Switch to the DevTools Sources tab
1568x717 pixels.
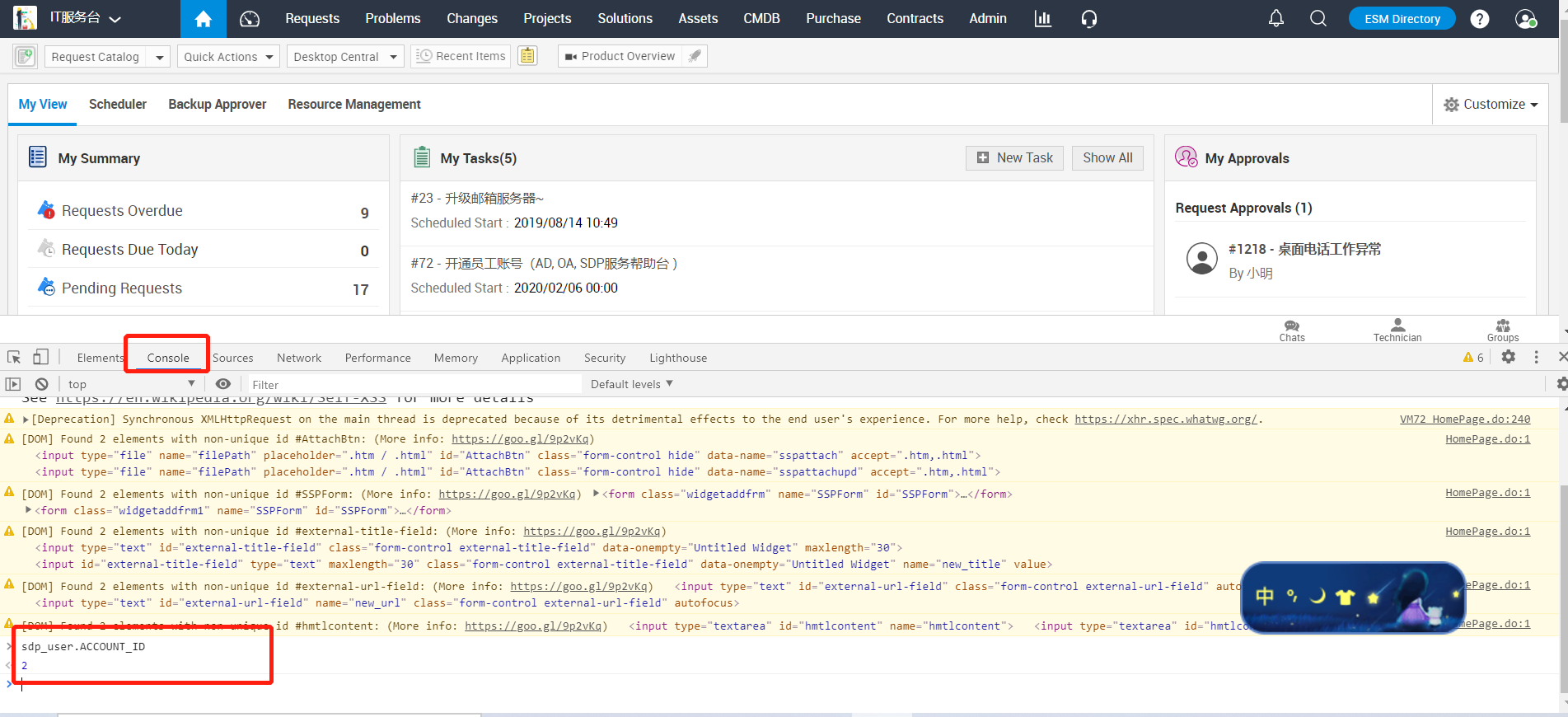pos(233,358)
